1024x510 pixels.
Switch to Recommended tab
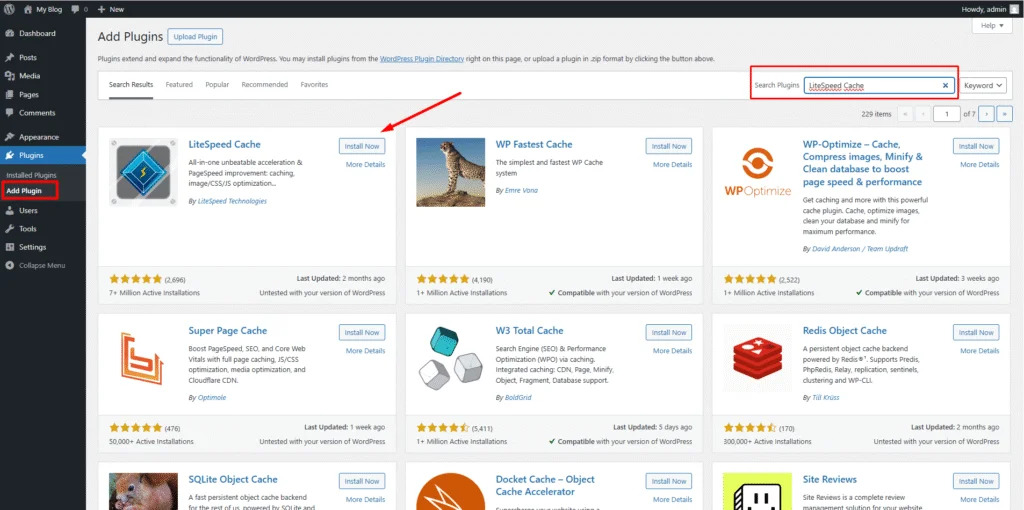pos(264,85)
